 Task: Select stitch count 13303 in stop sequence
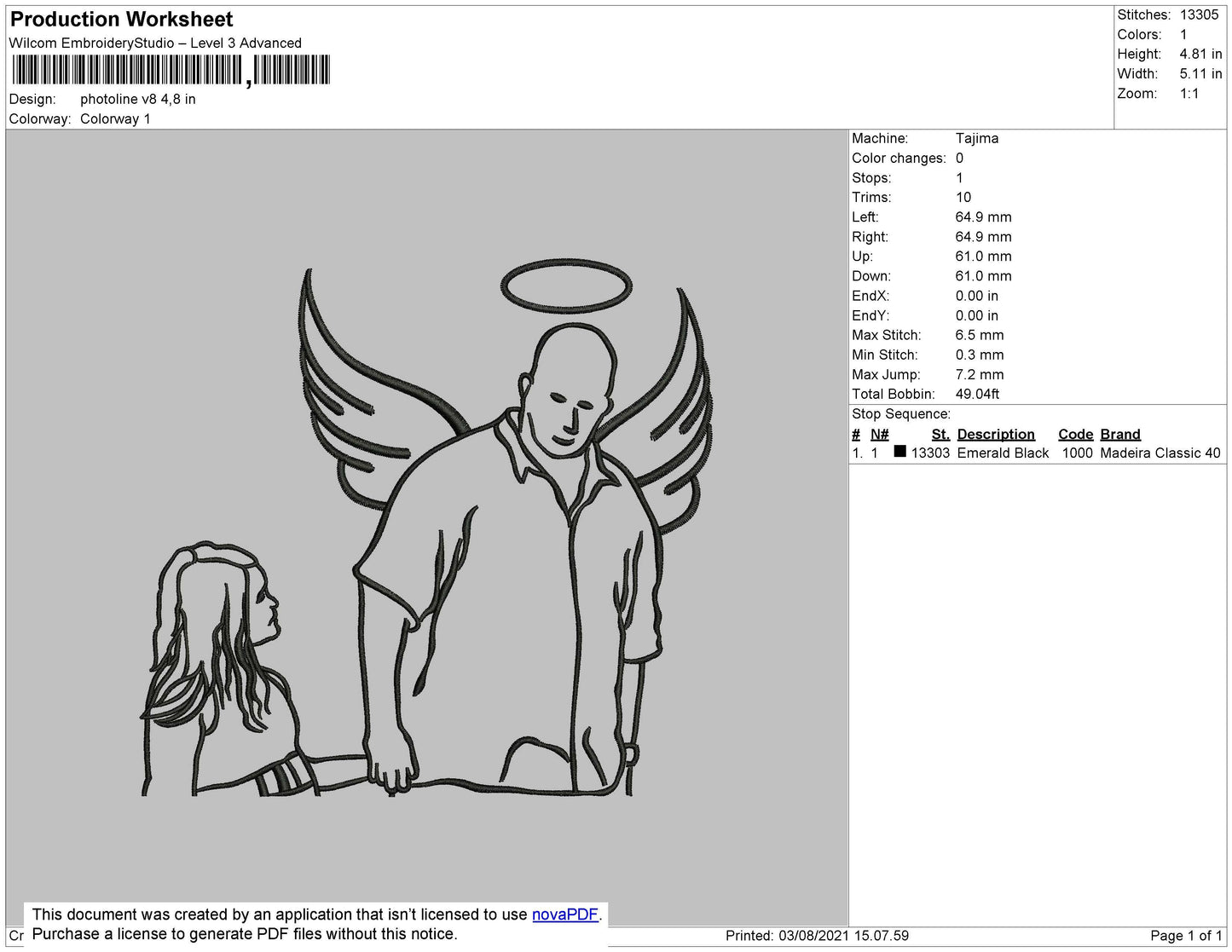click(930, 453)
